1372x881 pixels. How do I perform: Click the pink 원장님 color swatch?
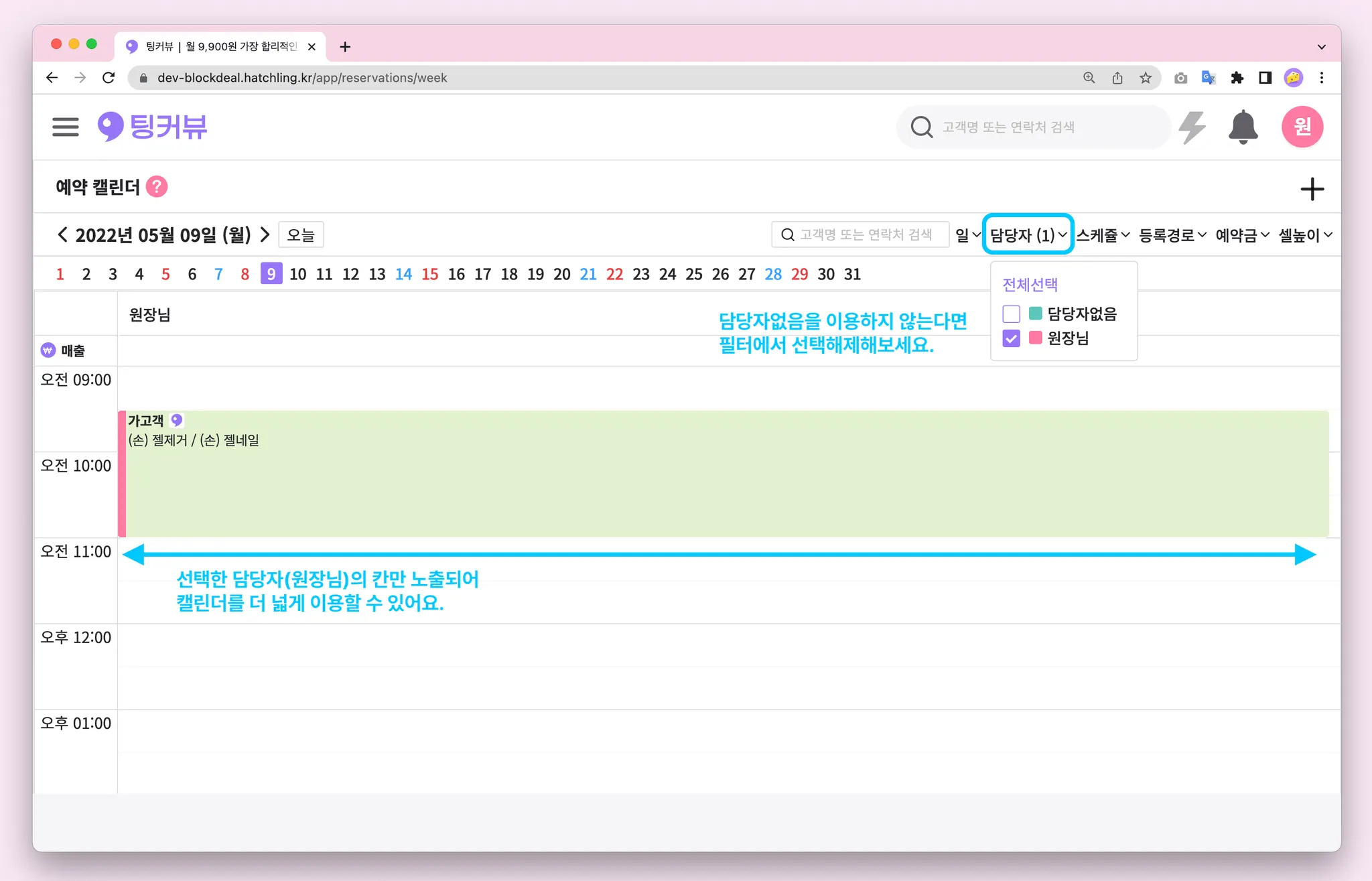tap(1035, 338)
